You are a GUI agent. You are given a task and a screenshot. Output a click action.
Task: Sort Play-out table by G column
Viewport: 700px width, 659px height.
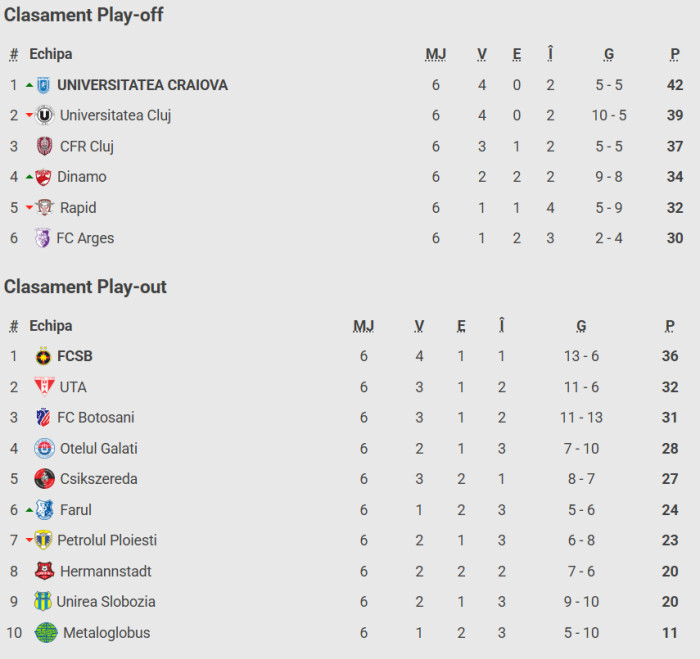tap(582, 326)
